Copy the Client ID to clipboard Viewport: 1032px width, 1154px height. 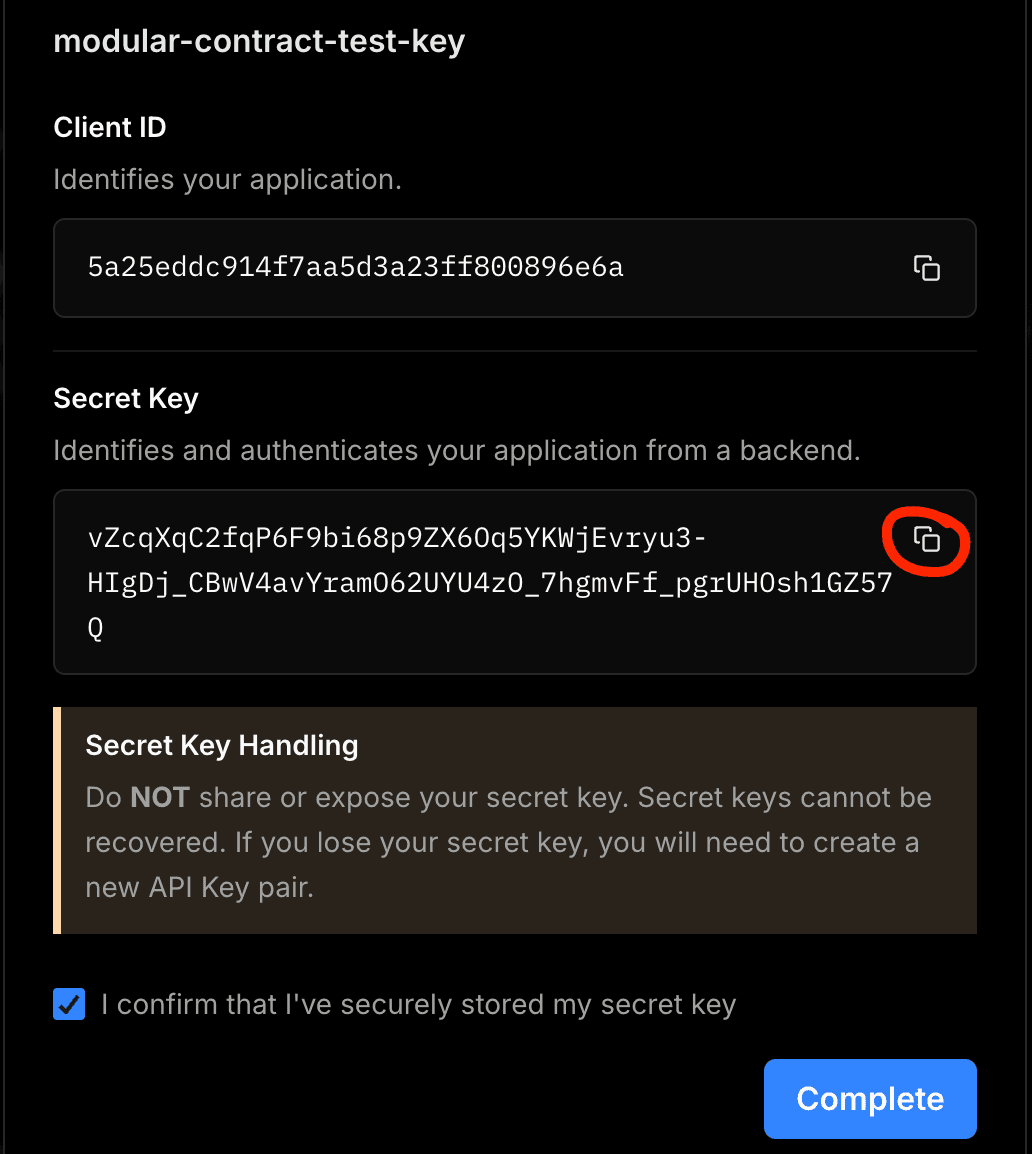pos(927,268)
